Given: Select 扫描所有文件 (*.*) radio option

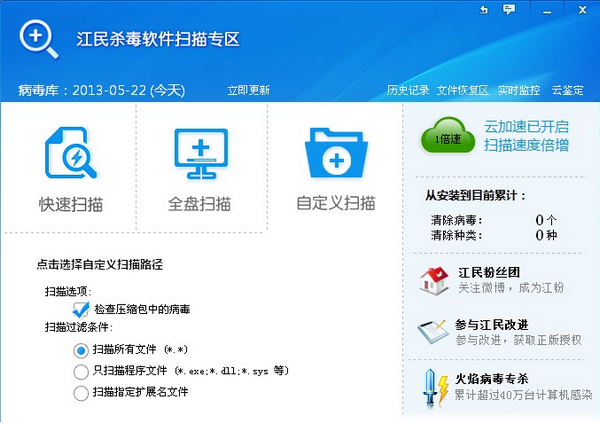Looking at the screenshot, I should (81, 350).
